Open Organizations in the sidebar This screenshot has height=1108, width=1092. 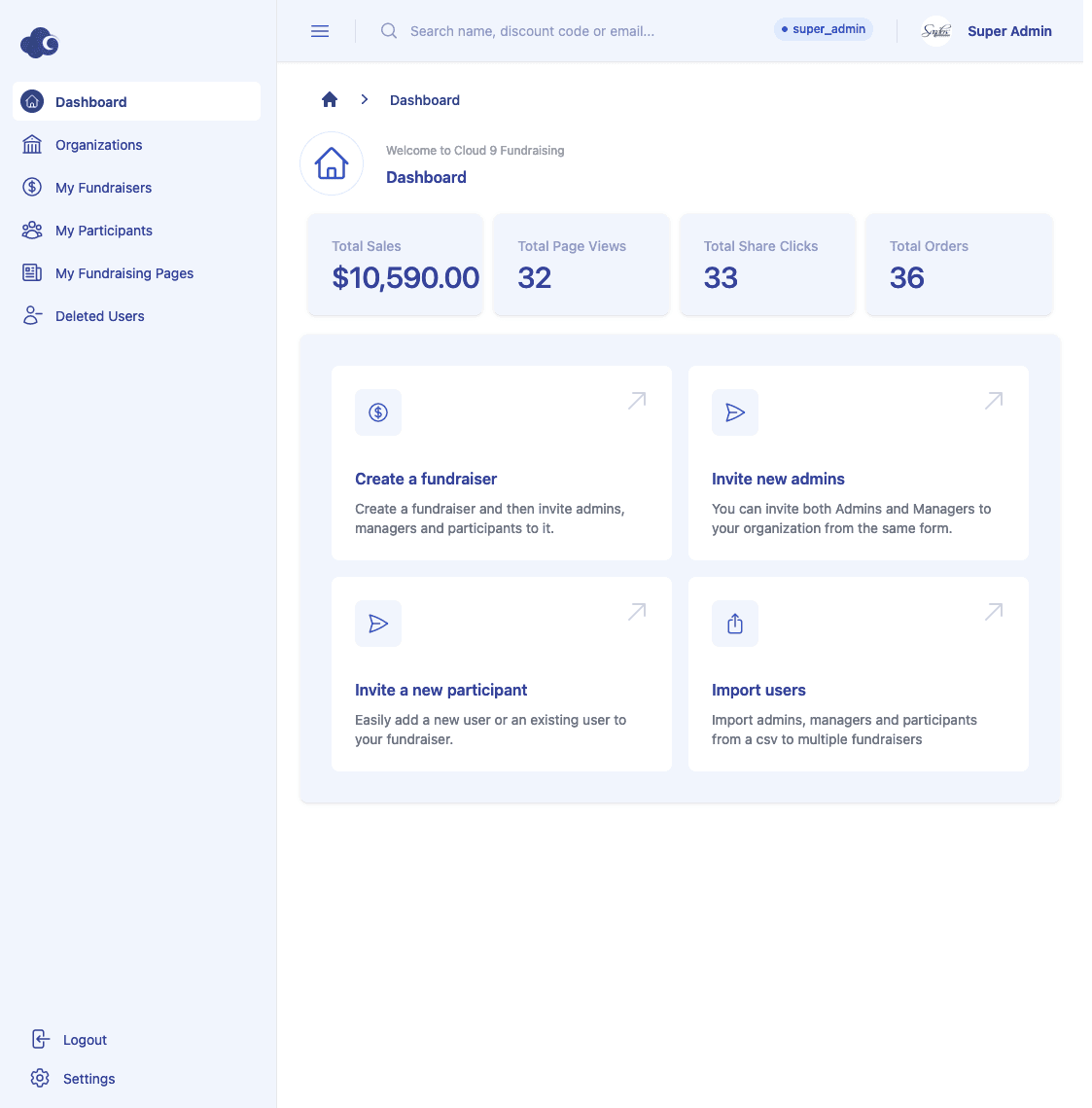(98, 145)
